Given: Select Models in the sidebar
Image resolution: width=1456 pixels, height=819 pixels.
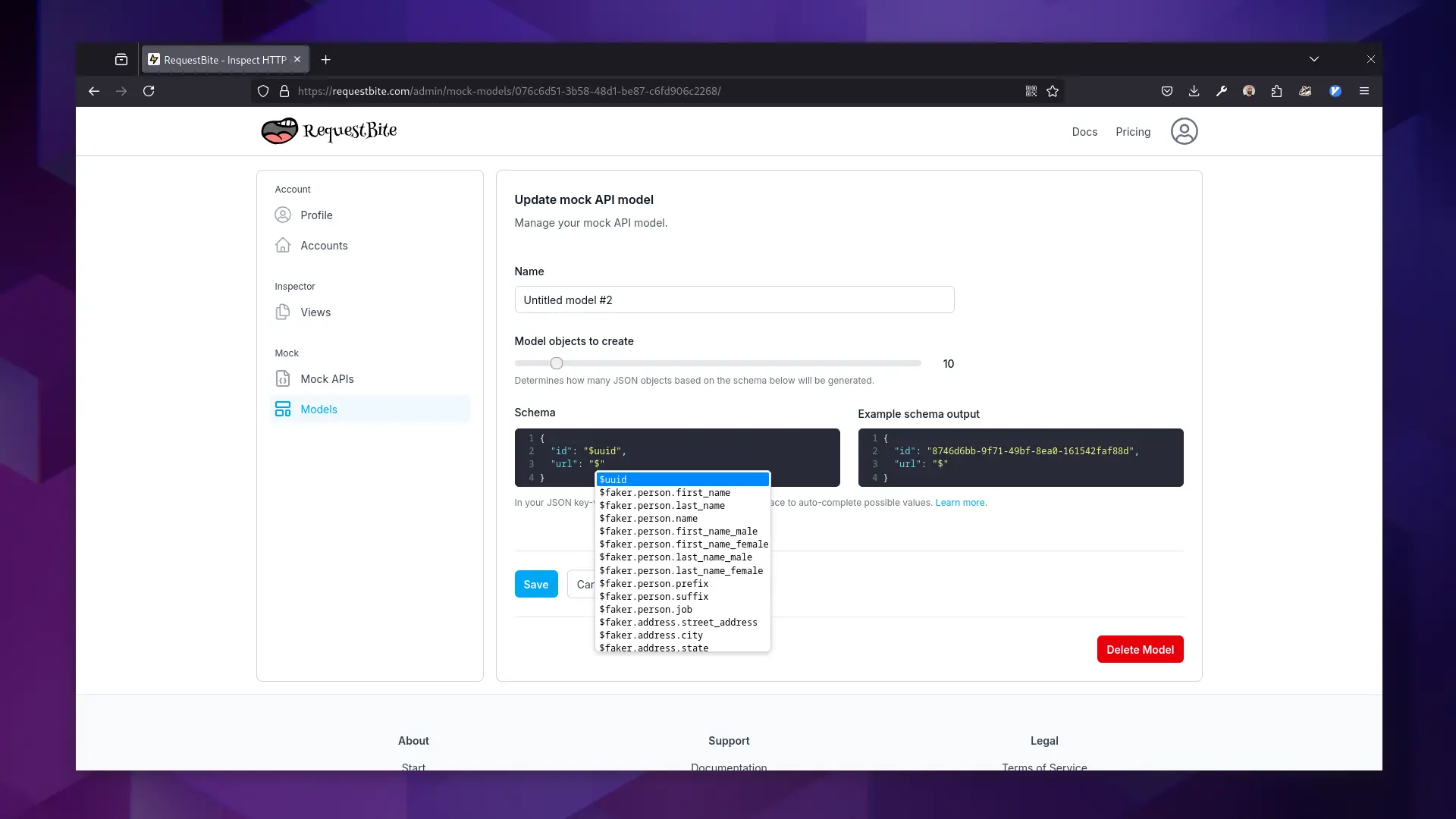Looking at the screenshot, I should click(370, 409).
